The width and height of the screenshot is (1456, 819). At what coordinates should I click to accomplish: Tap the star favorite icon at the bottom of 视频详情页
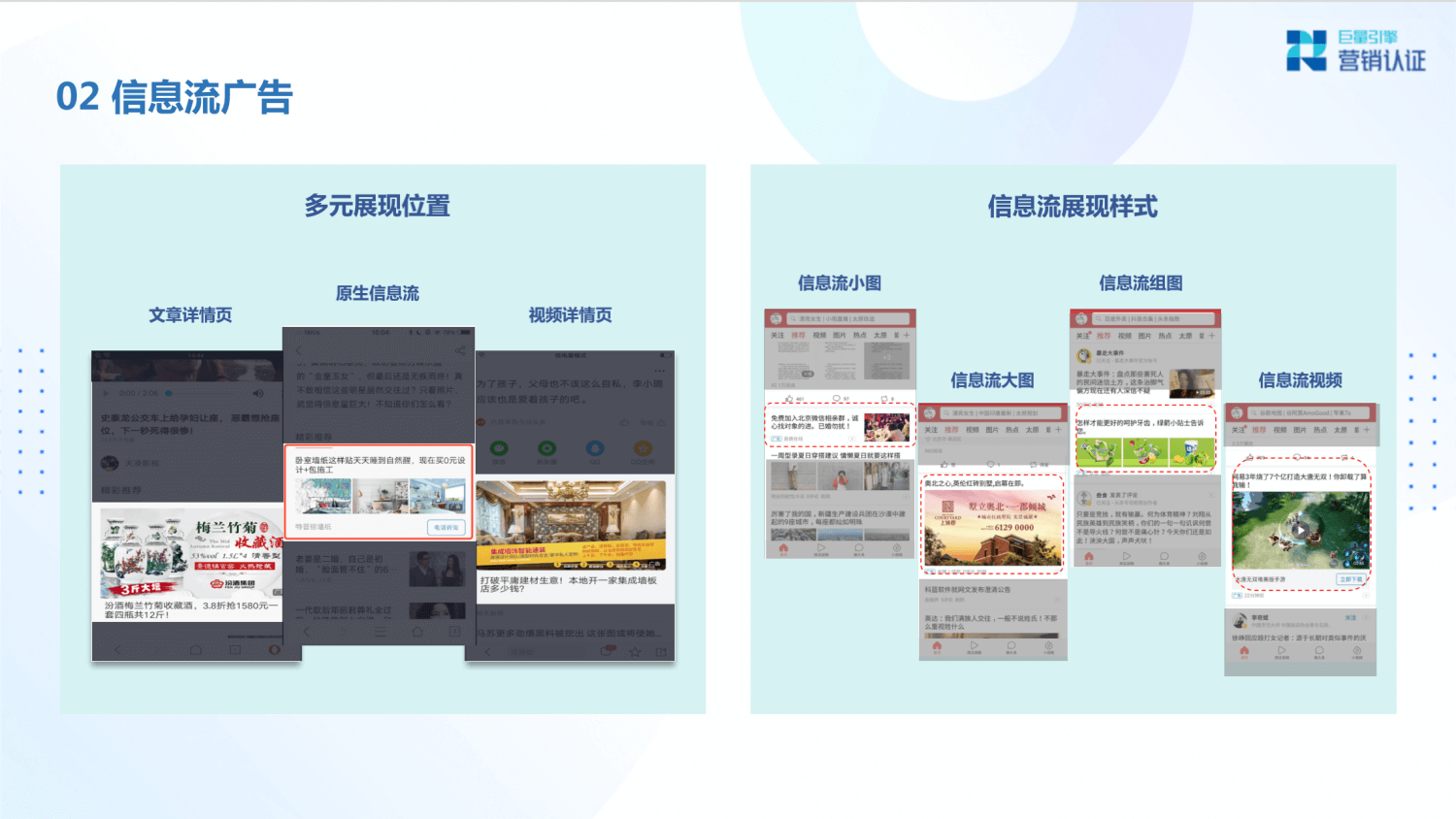coord(635,652)
